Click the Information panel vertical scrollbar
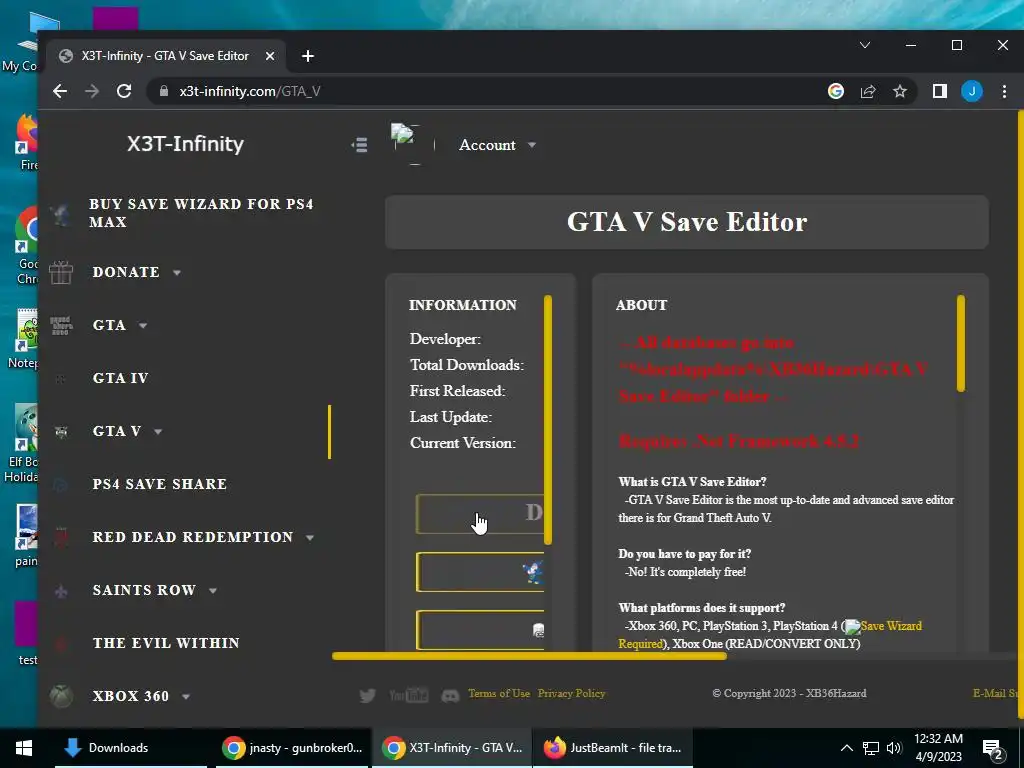This screenshot has width=1024, height=768. coord(548,420)
